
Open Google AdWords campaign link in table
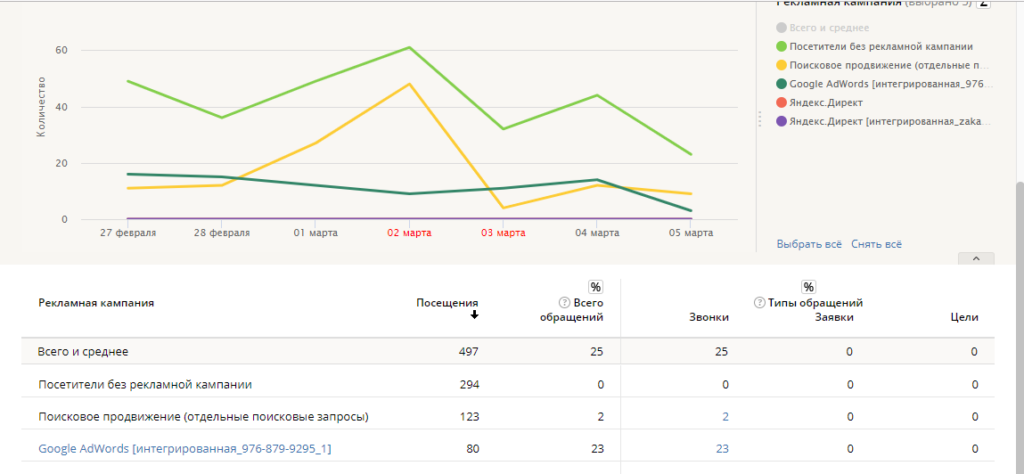(184, 449)
